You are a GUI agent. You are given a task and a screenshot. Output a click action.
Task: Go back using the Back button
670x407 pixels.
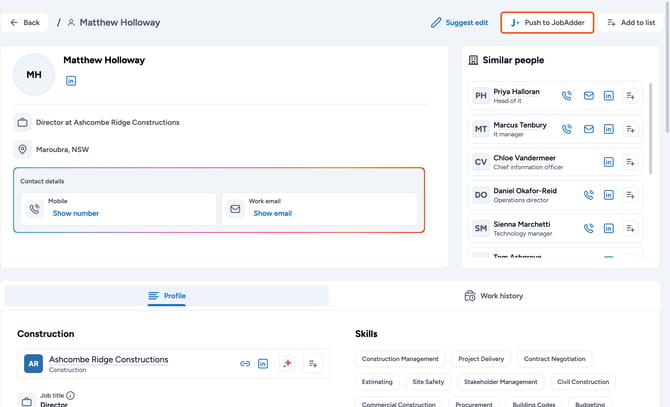tap(25, 23)
